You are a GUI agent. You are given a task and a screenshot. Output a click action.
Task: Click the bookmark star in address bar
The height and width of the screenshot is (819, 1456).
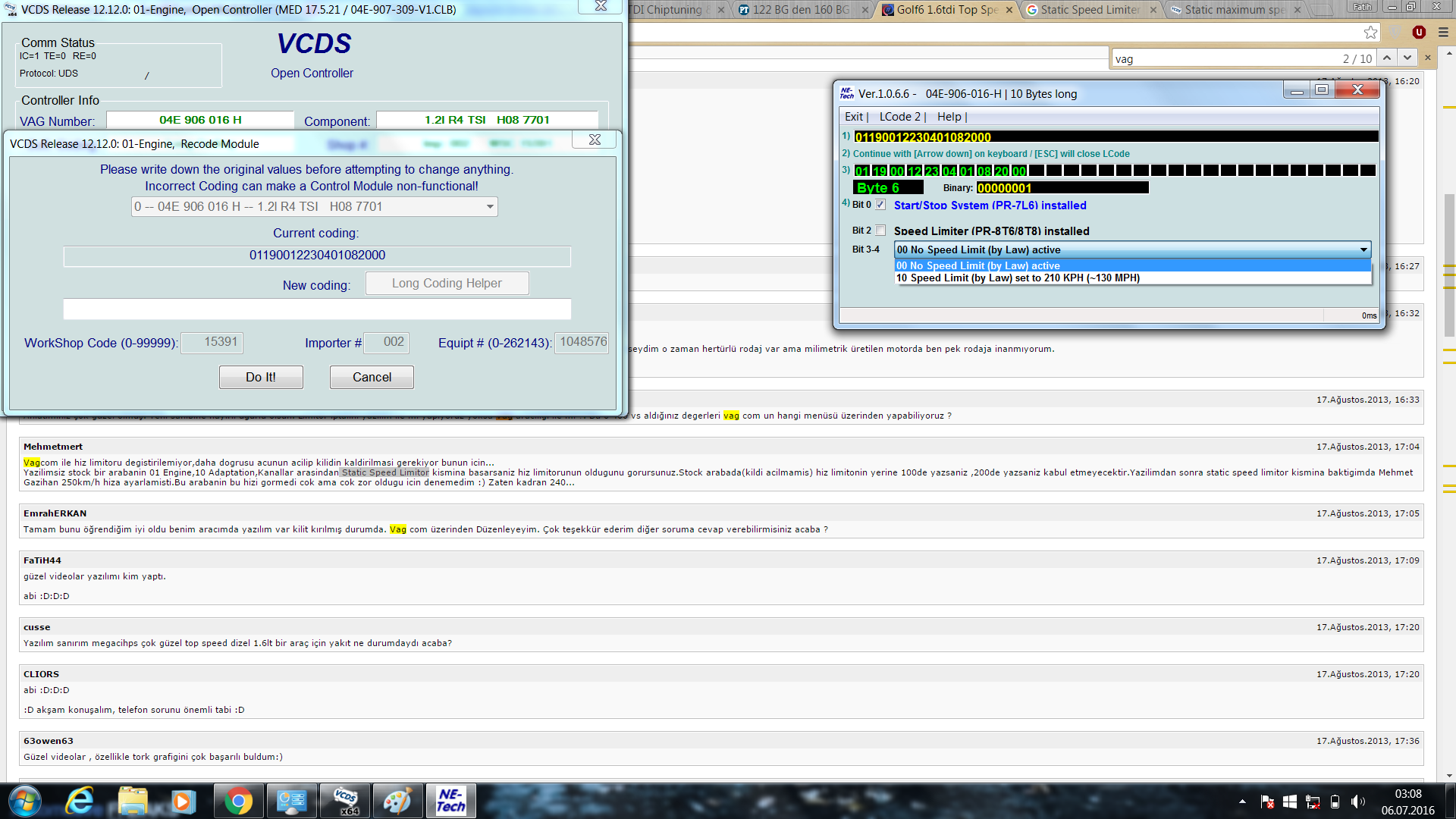coord(1370,33)
